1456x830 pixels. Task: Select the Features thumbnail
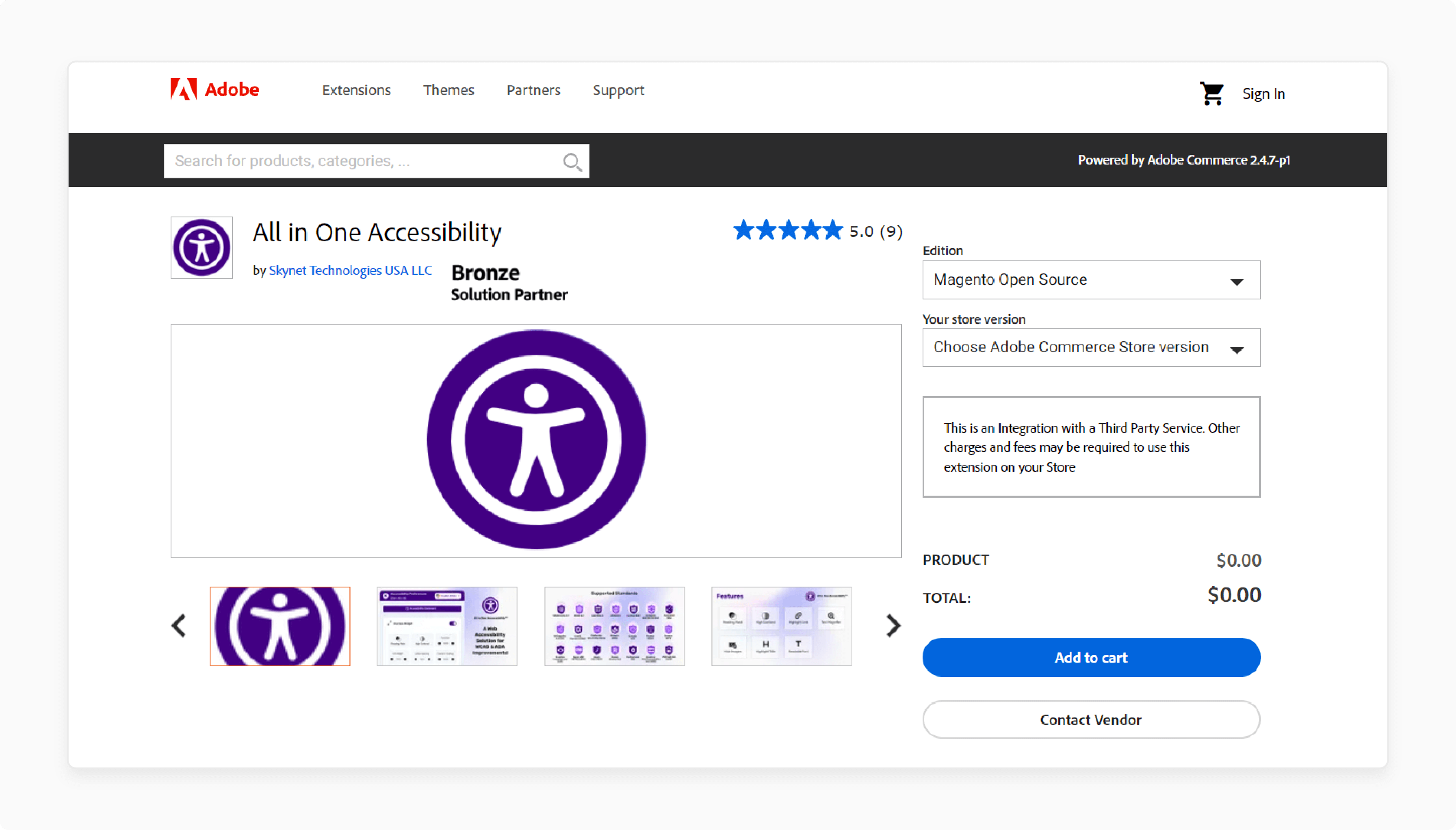[x=781, y=626]
